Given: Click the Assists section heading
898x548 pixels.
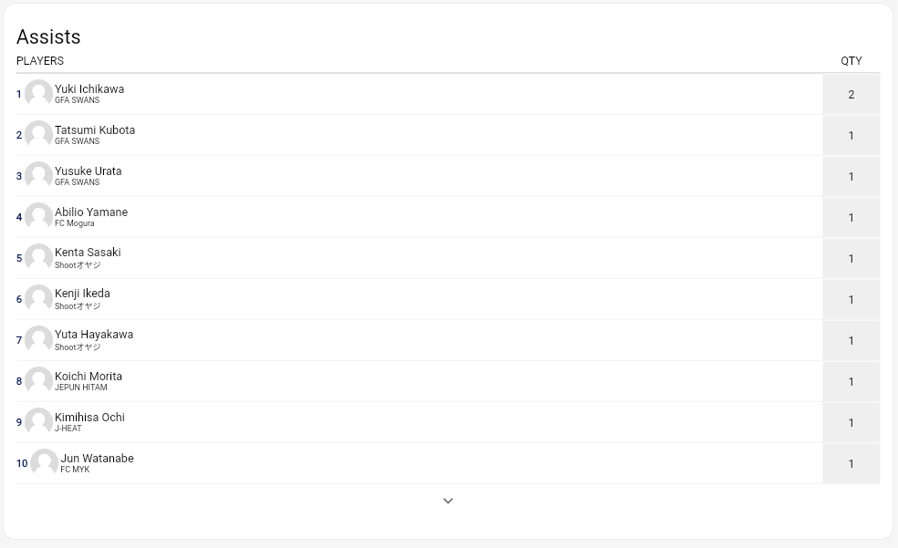Looking at the screenshot, I should coord(48,37).
